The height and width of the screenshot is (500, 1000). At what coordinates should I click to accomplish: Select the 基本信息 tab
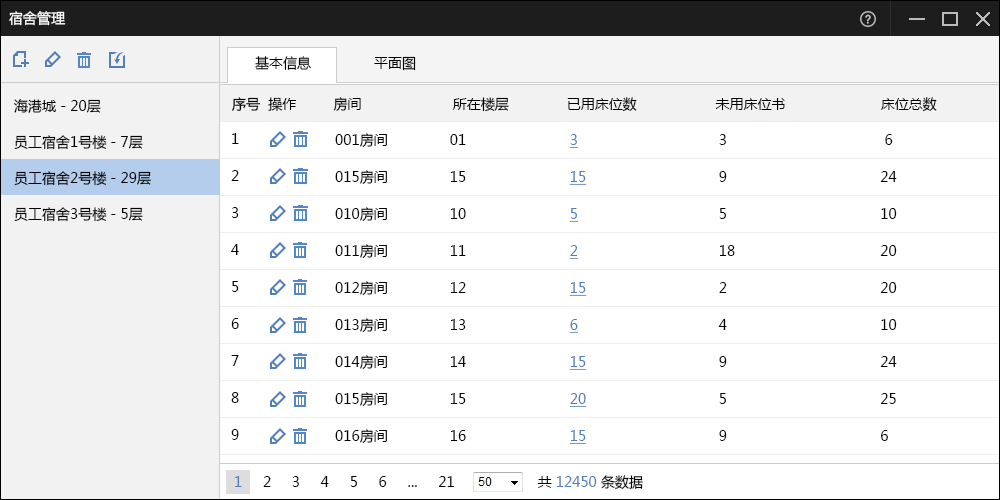coord(282,63)
